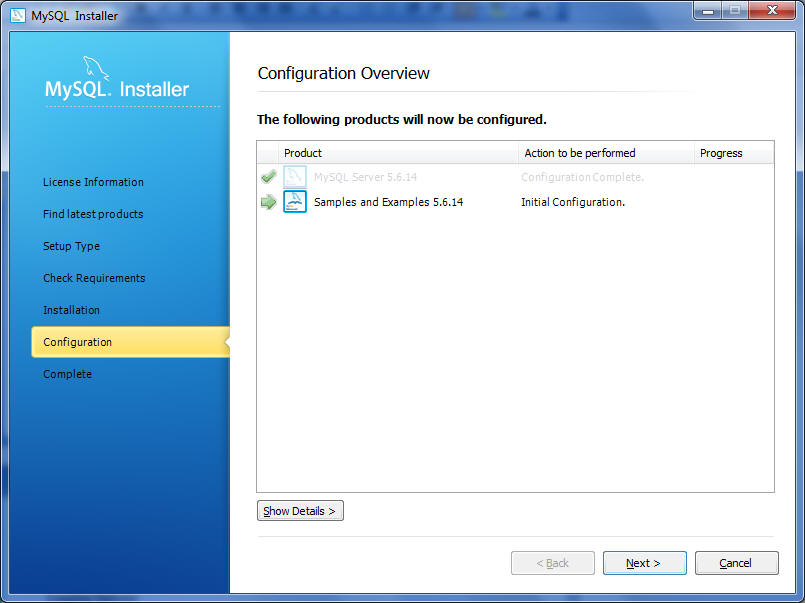Click the 'Configuration Complete.' cell
This screenshot has height=603, width=805.
point(583,177)
